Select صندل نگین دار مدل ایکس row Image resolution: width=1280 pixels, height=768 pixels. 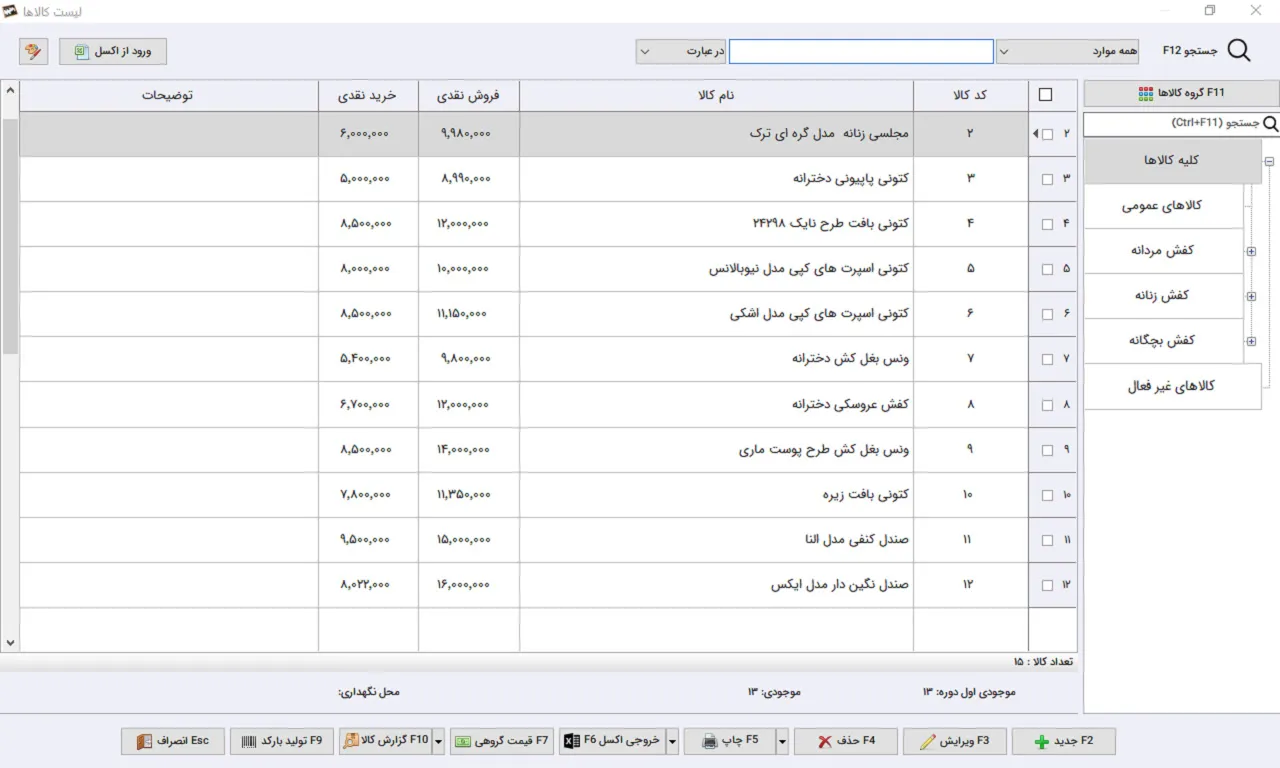(548, 585)
